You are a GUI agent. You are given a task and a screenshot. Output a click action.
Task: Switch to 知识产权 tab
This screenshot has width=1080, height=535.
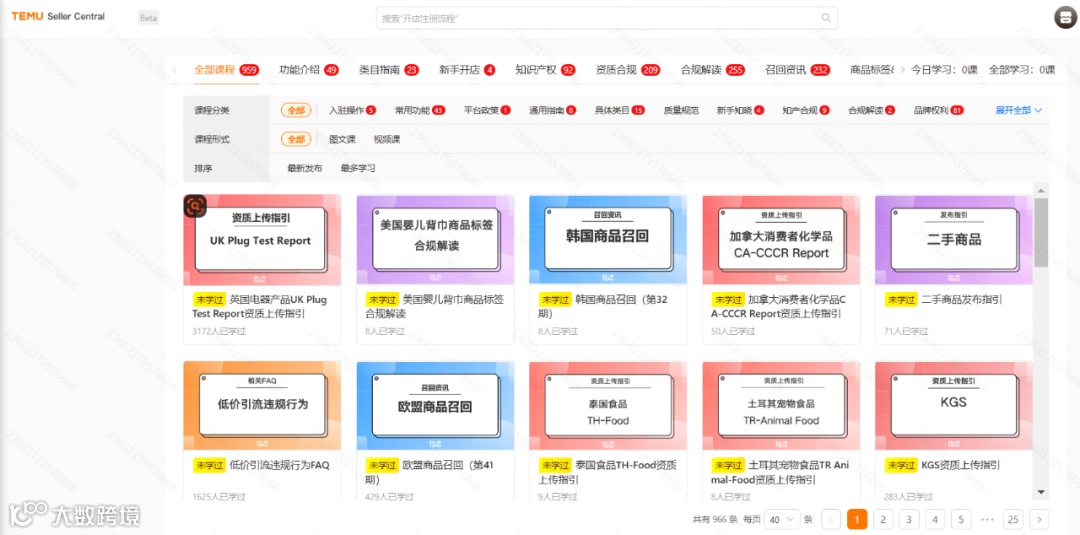pos(546,70)
